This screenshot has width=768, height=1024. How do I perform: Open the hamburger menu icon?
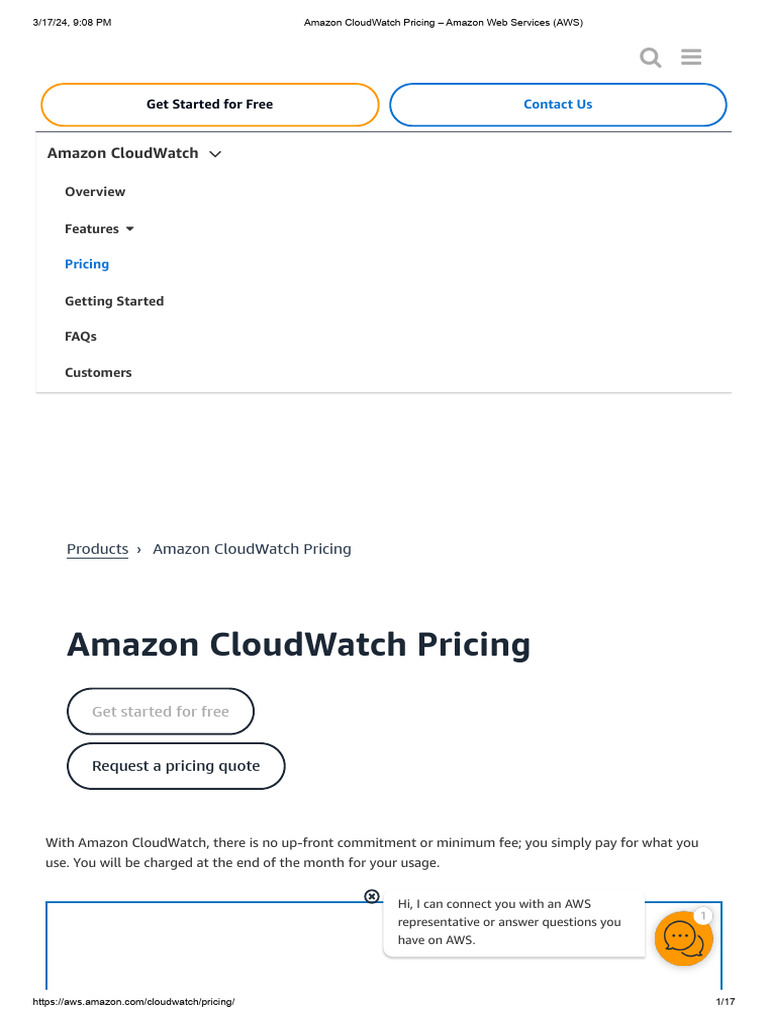pyautogui.click(x=691, y=57)
